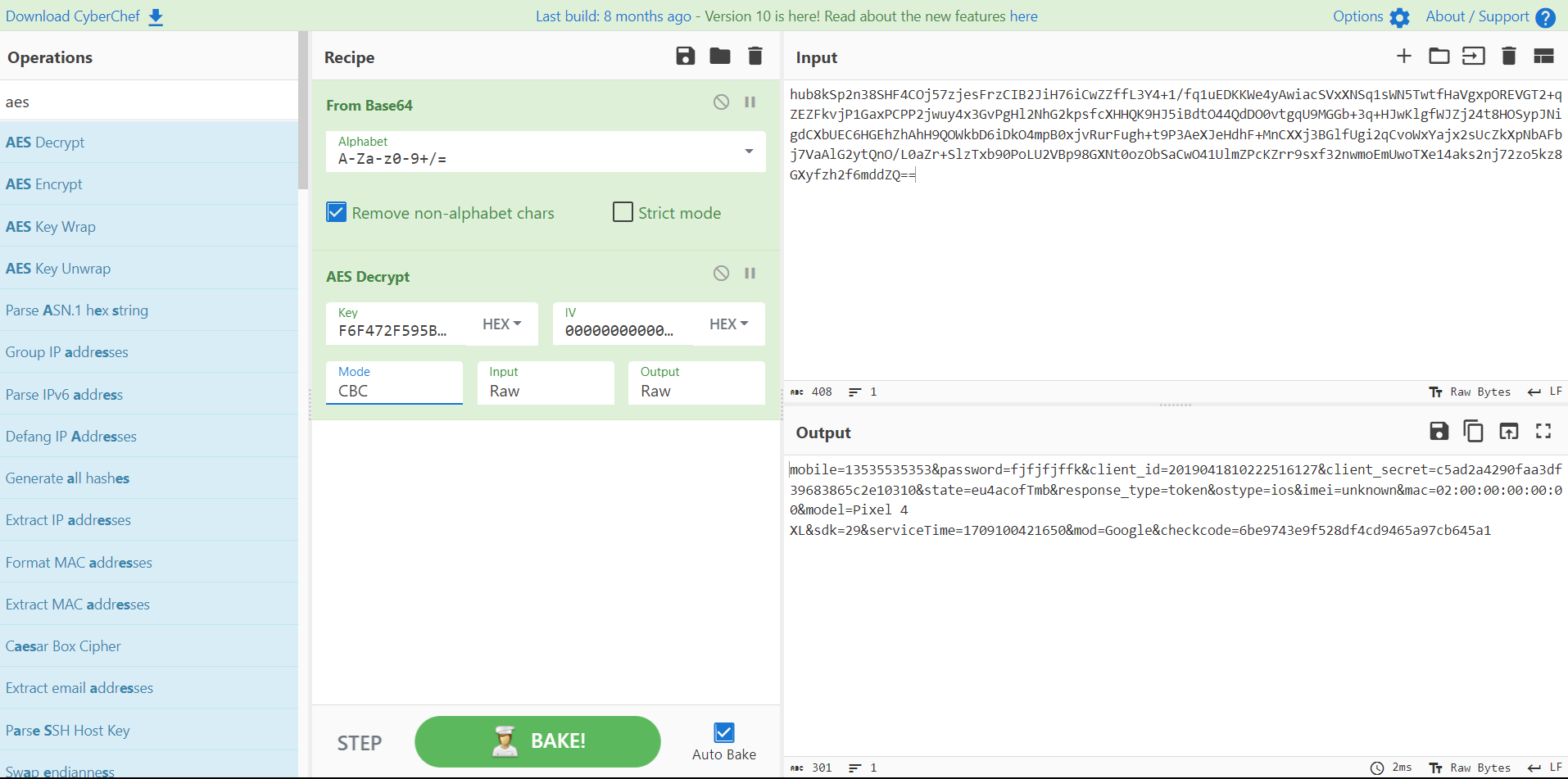Open the AES Output format selector

coord(697,383)
